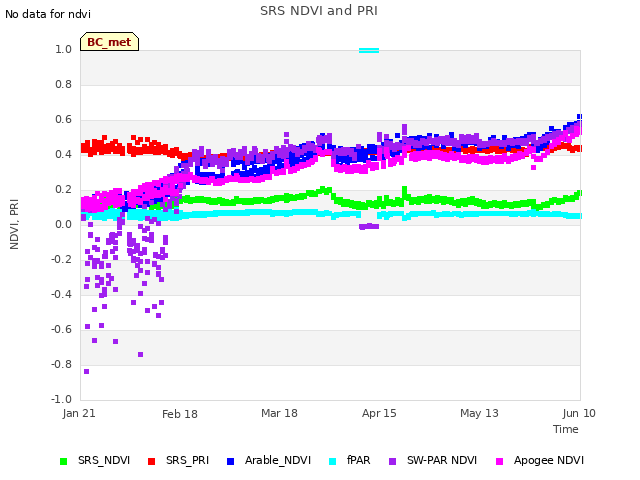Click the red SRS_PRI legend swatch
The height and width of the screenshot is (480, 640).
pyautogui.click(x=151, y=462)
